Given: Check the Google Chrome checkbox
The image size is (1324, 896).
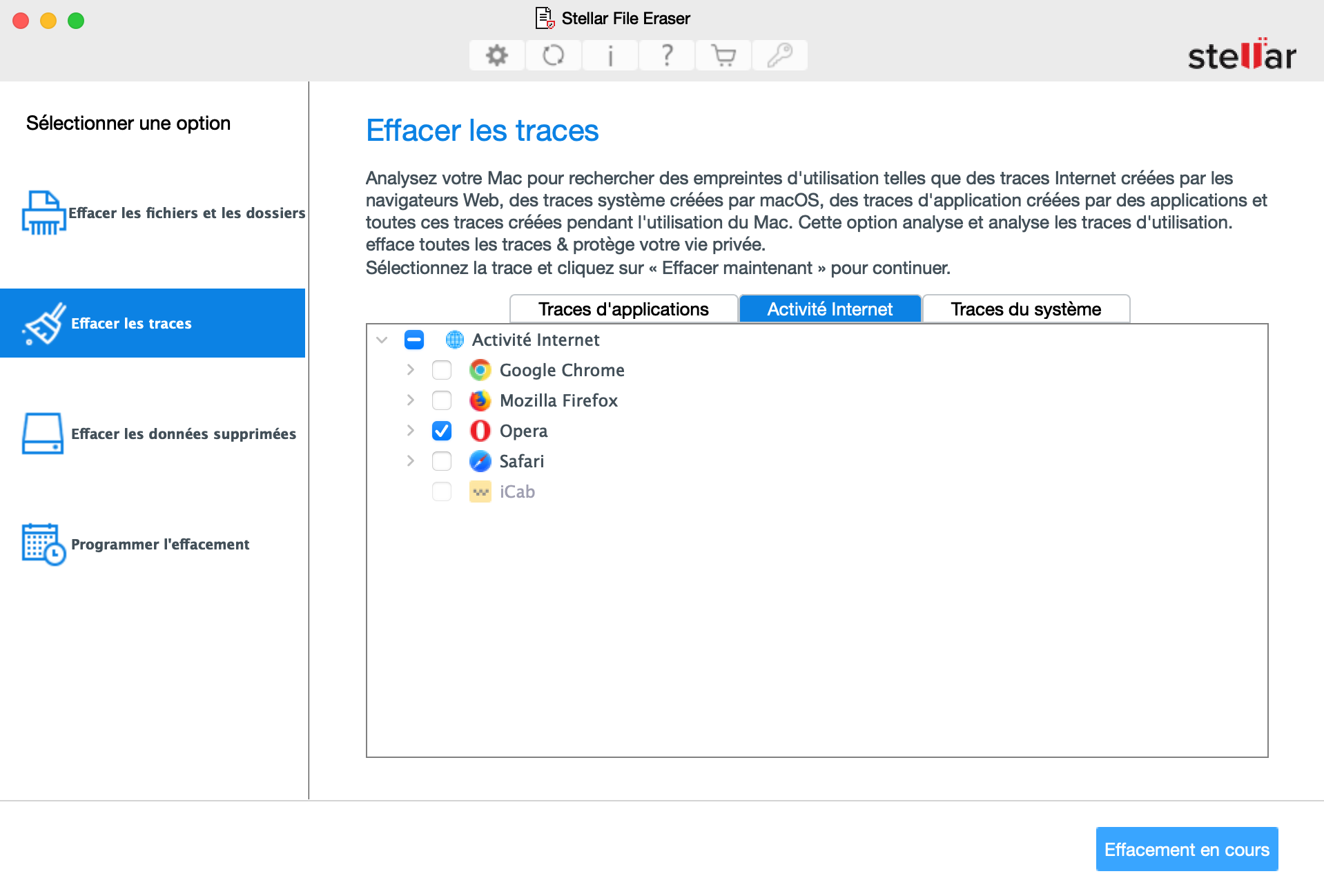Looking at the screenshot, I should [x=442, y=370].
